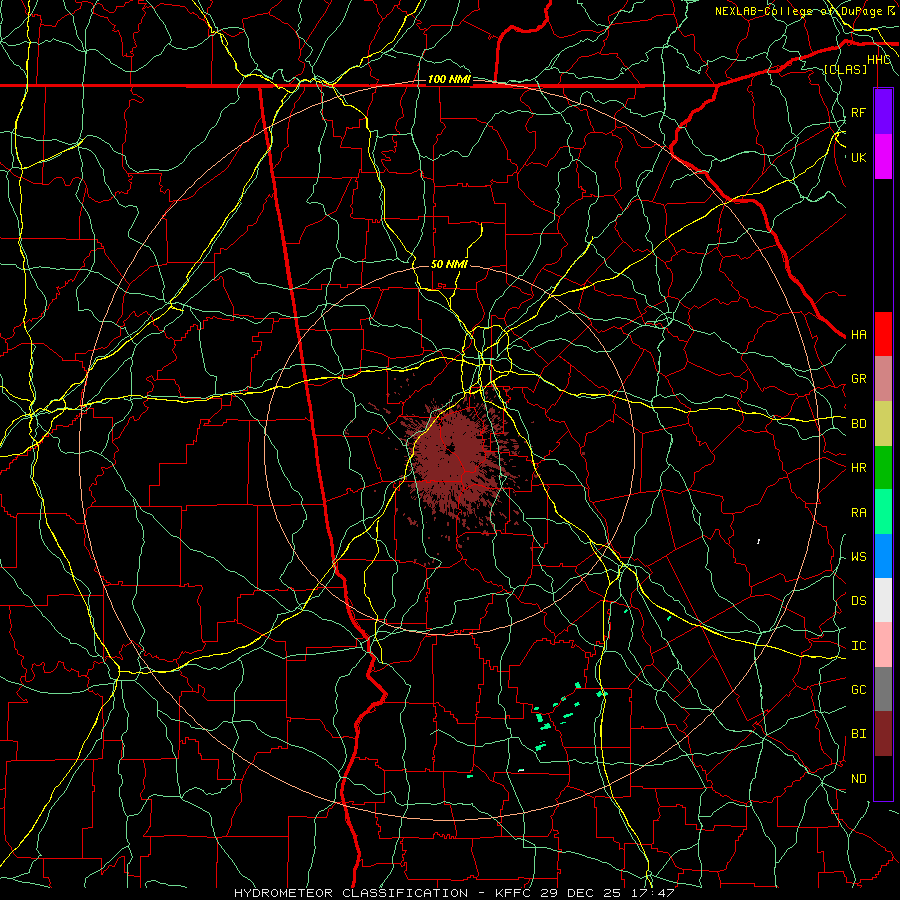
Task: Click the BD legend label
Action: coord(858,424)
